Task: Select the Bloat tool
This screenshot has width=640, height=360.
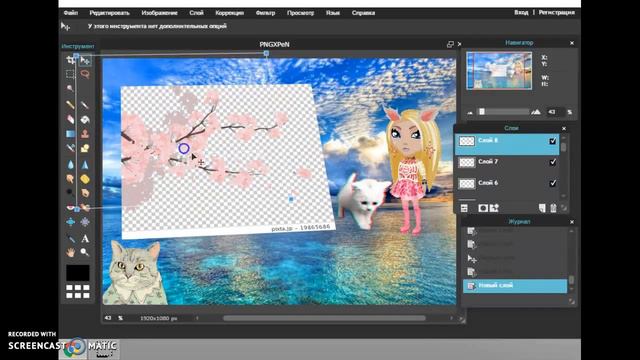Action: pos(71,222)
